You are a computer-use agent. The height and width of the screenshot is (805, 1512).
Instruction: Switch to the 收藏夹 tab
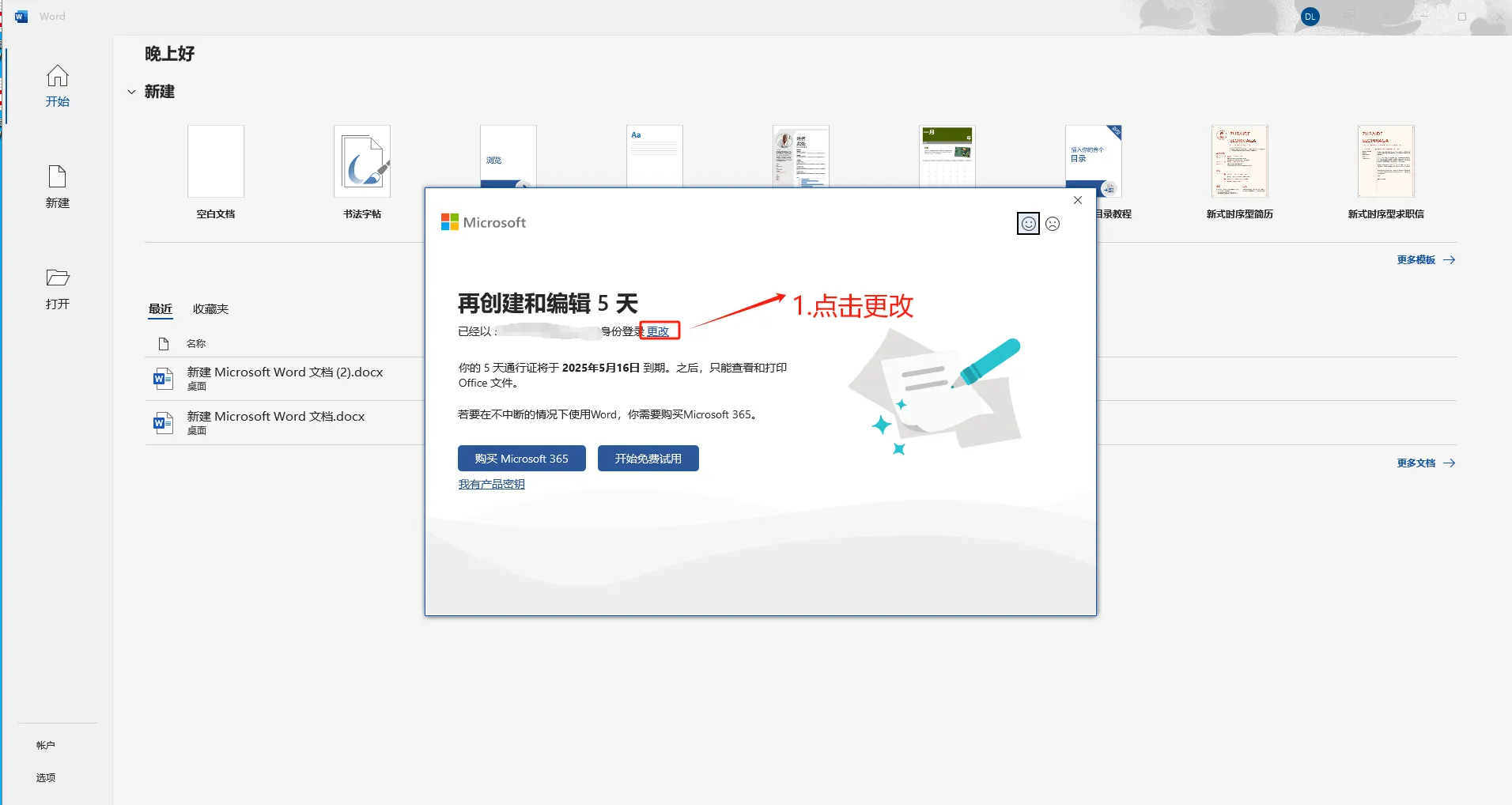click(210, 309)
